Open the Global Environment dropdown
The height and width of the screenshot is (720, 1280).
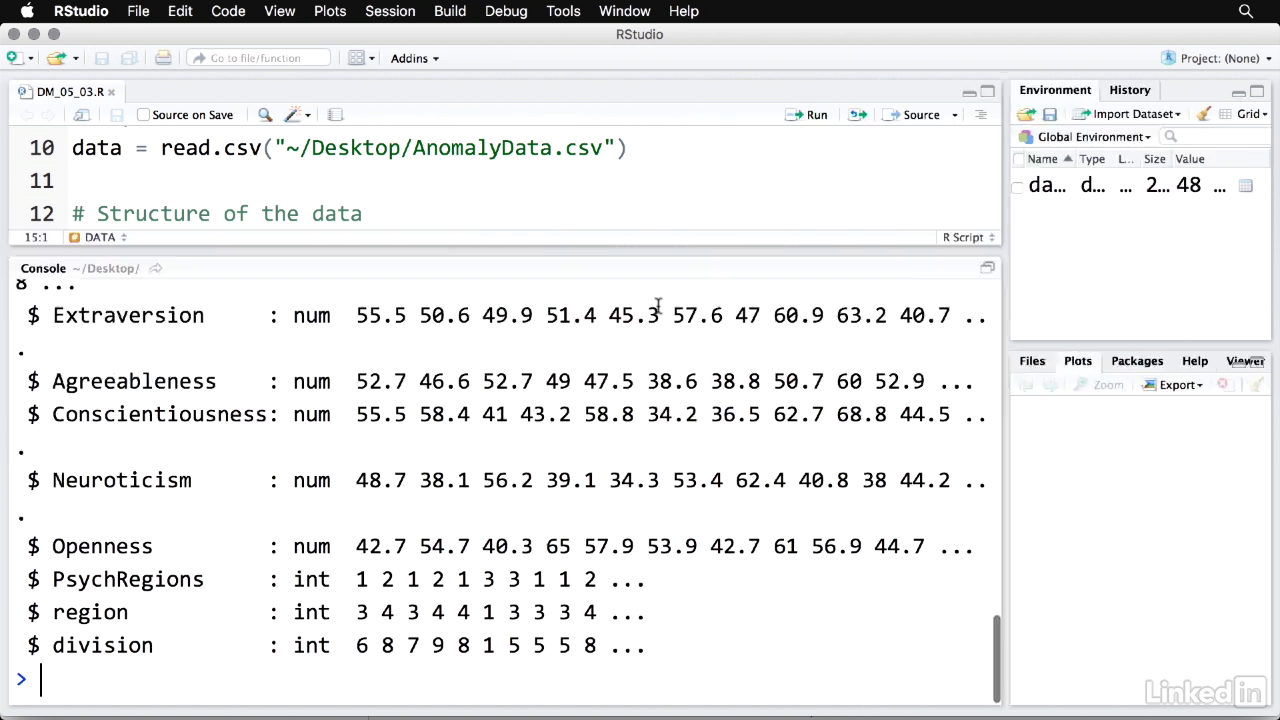1091,137
